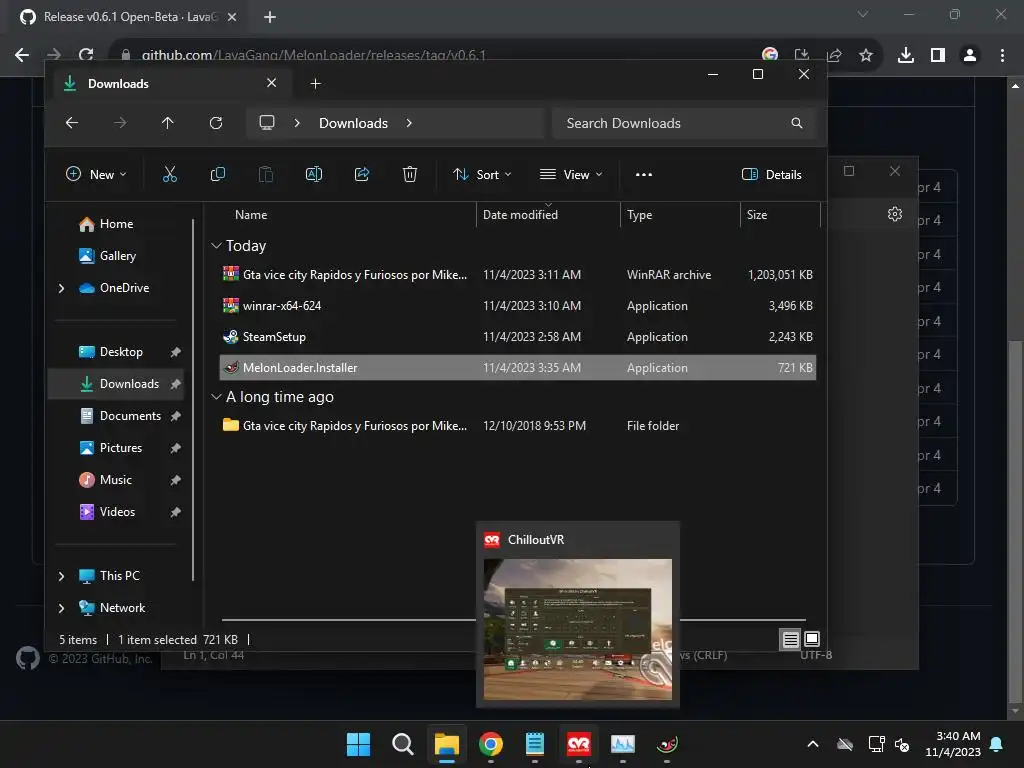Screen dimensions: 1024x768
Task: Show hidden tray icons chevron
Action: pyautogui.click(x=813, y=744)
